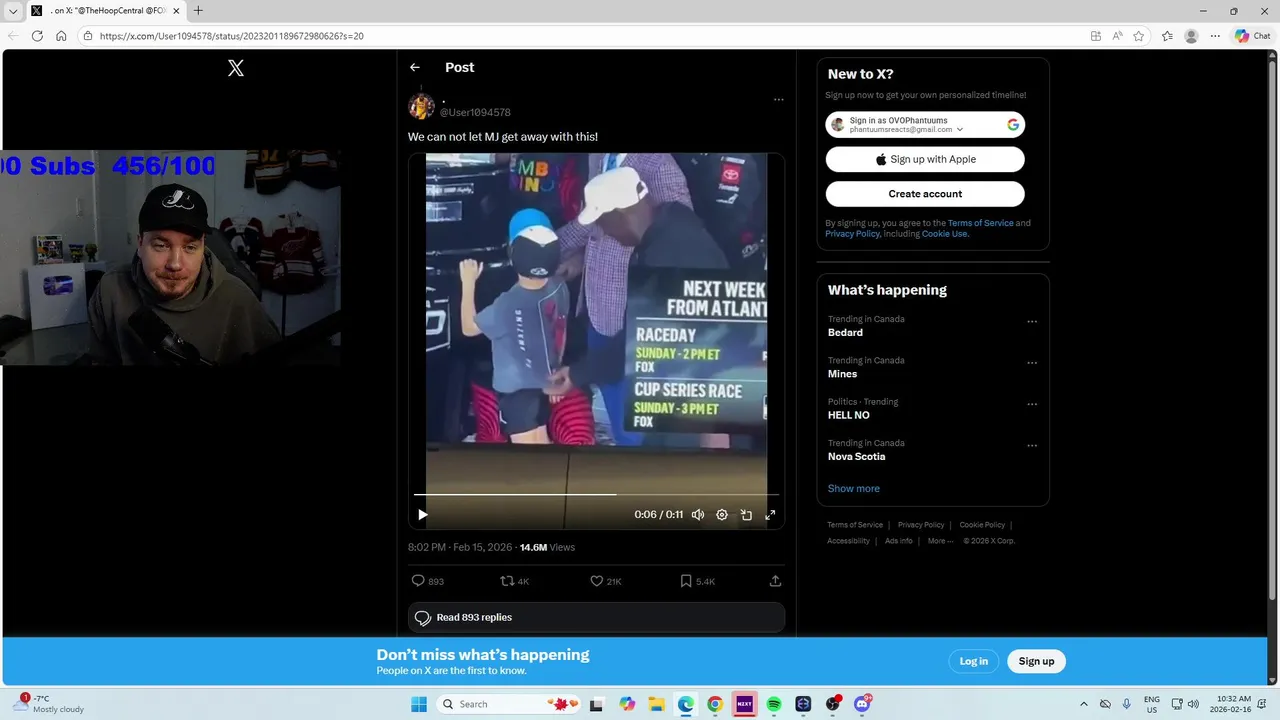Open more options for Nova Scotia trend
Screen dimensions: 1280x720
pyautogui.click(x=1032, y=446)
